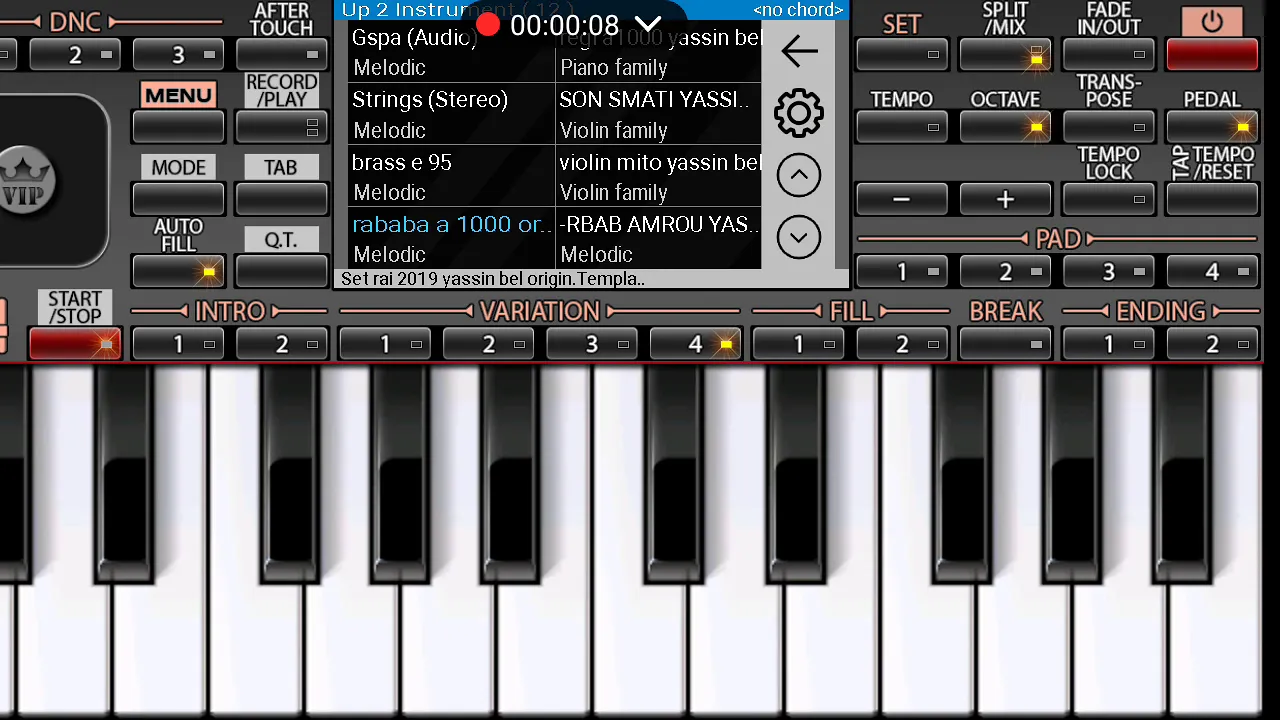Trigger Pad 4
This screenshot has height=720, width=1280.
coord(1212,271)
